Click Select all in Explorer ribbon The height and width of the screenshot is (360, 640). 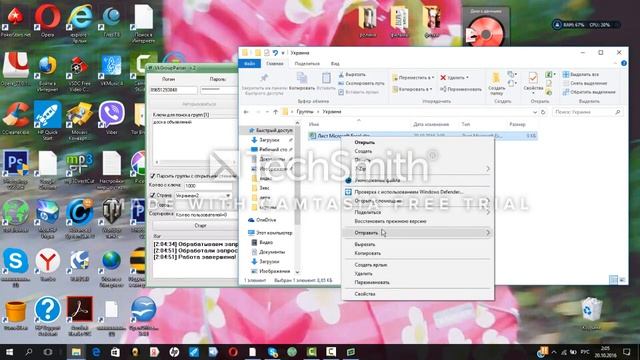point(580,74)
